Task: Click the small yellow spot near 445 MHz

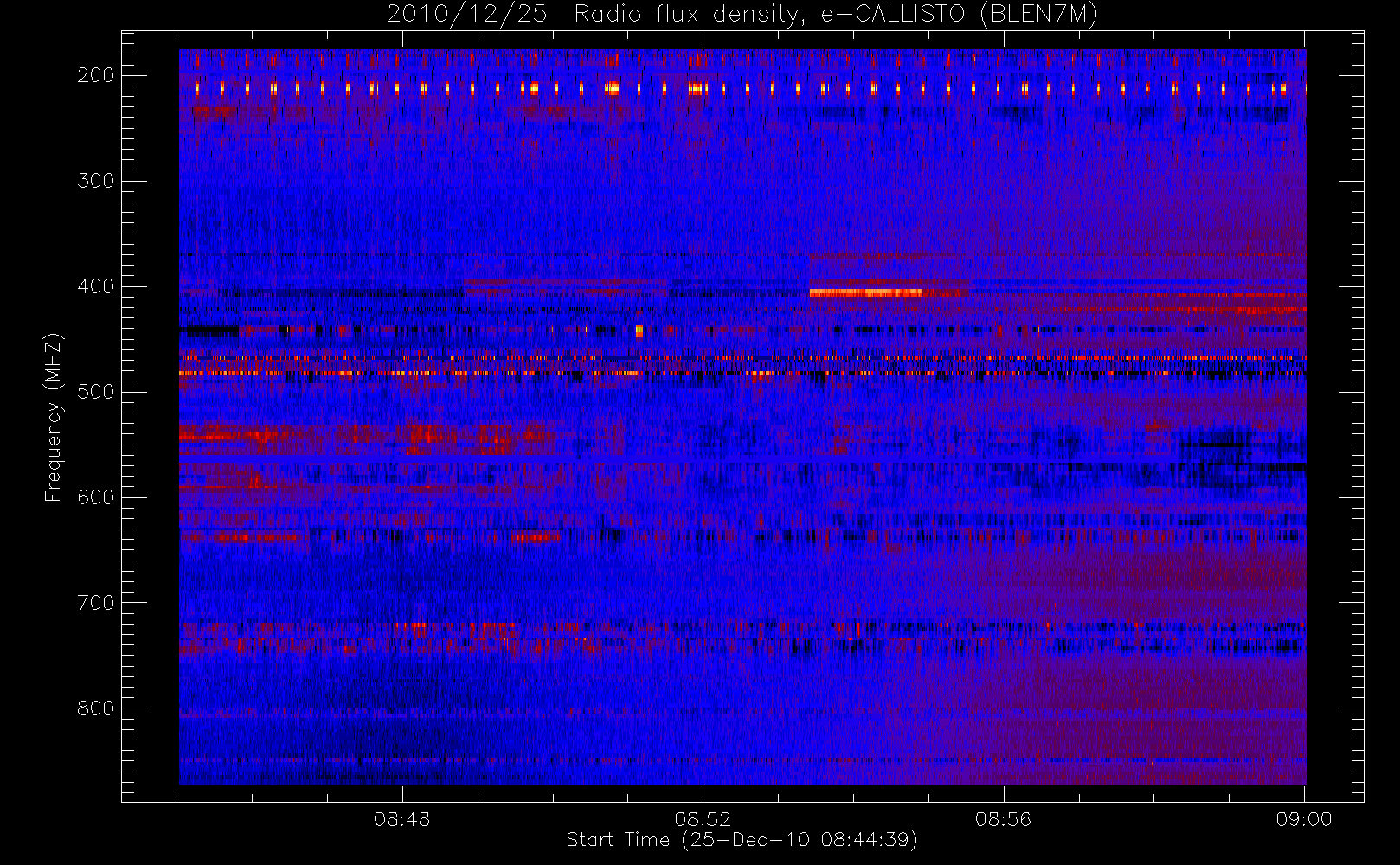Action: coord(639,330)
